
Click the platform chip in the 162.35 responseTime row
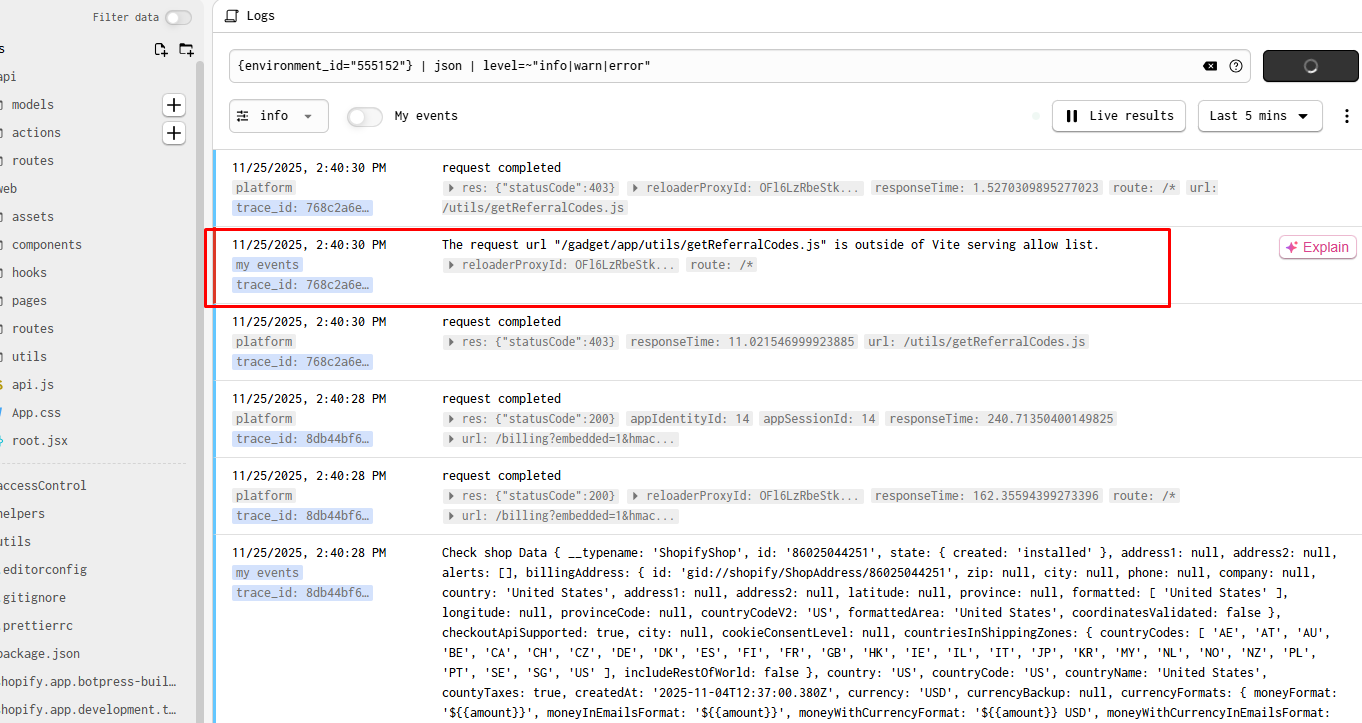pyautogui.click(x=264, y=496)
